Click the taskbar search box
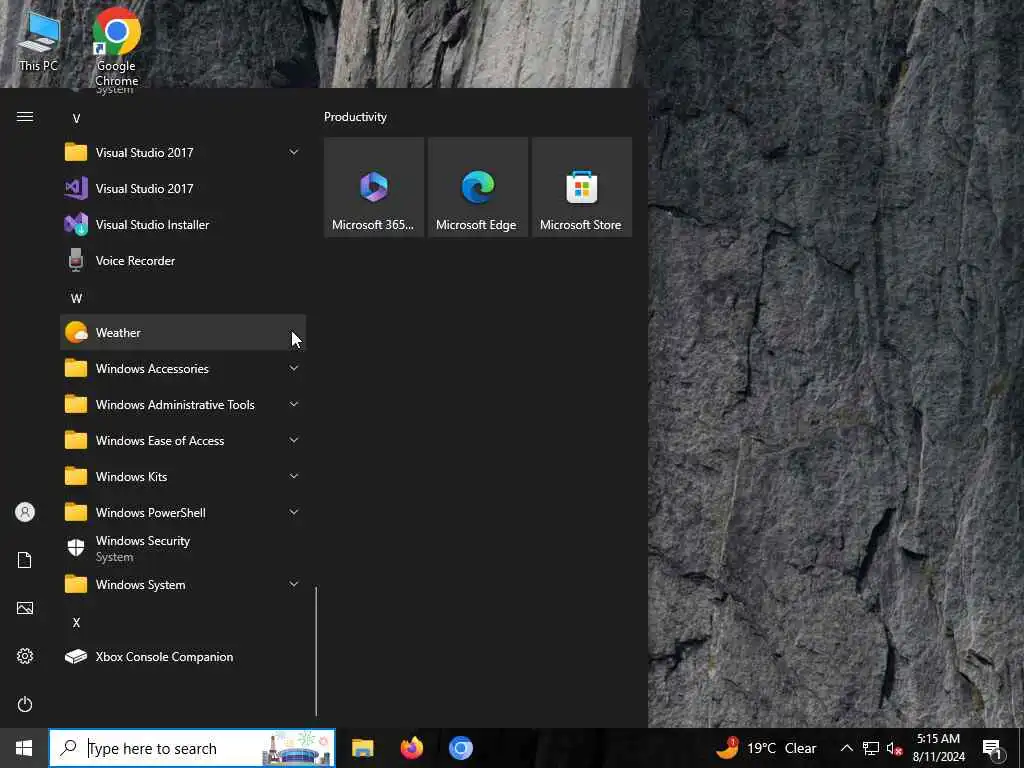Screen dimensions: 1024x768 click(x=192, y=748)
